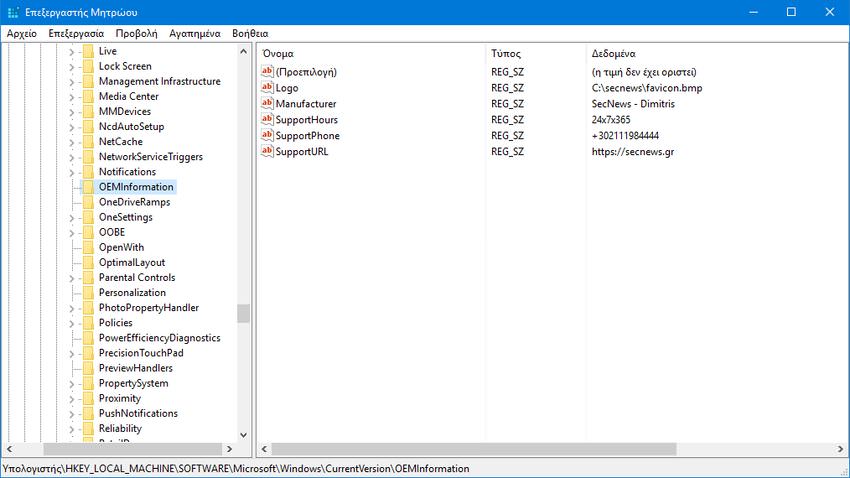Screen dimensions: 850x478
Task: Click the Personalization folder icon
Action: [88, 293]
